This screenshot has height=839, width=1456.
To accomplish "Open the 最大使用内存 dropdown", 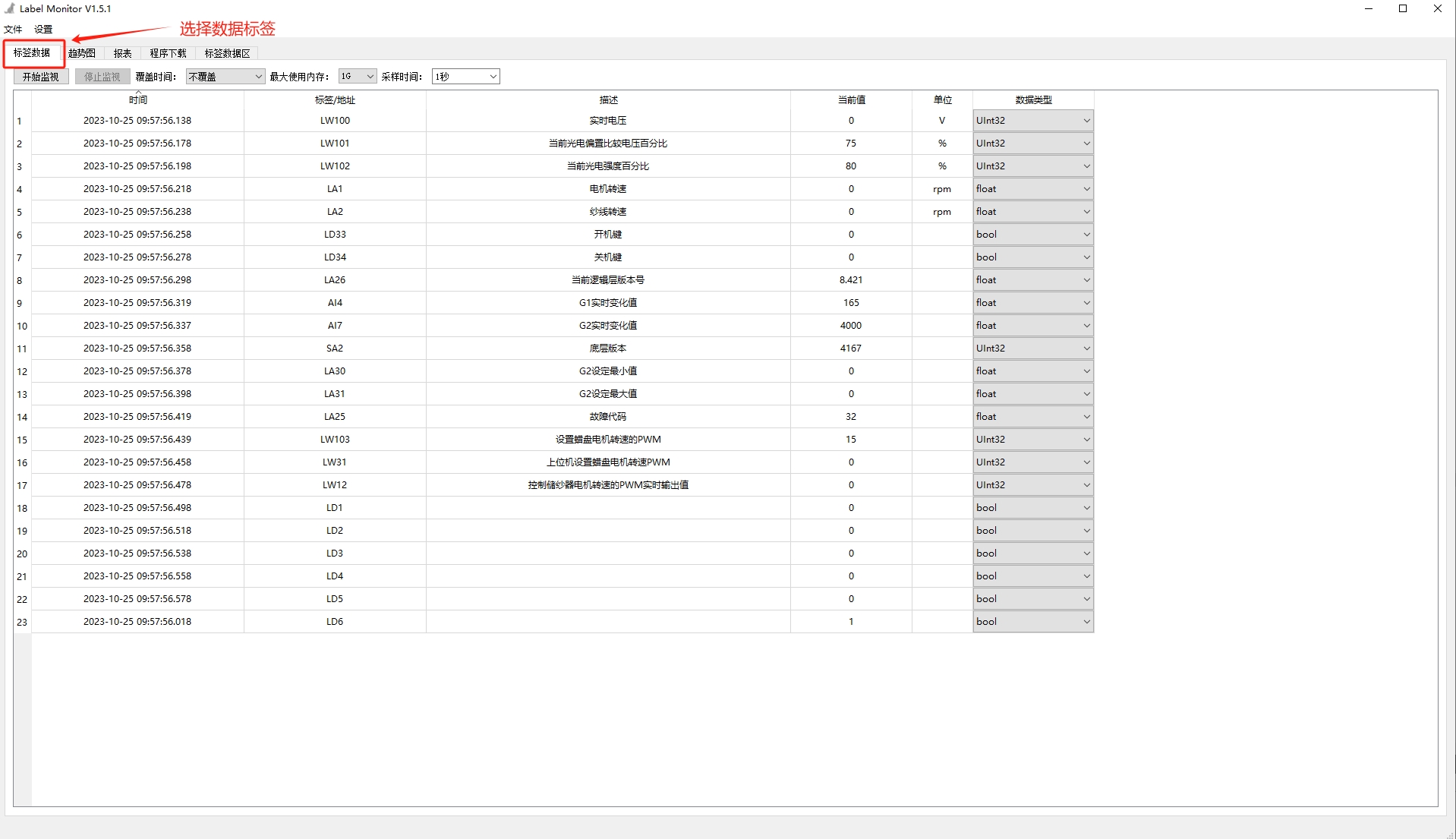I will [358, 77].
